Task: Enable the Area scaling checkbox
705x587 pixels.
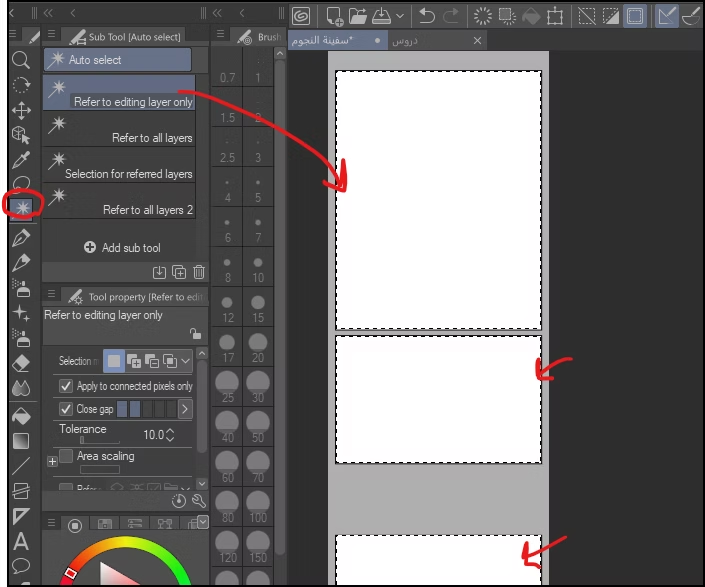Action: click(66, 456)
